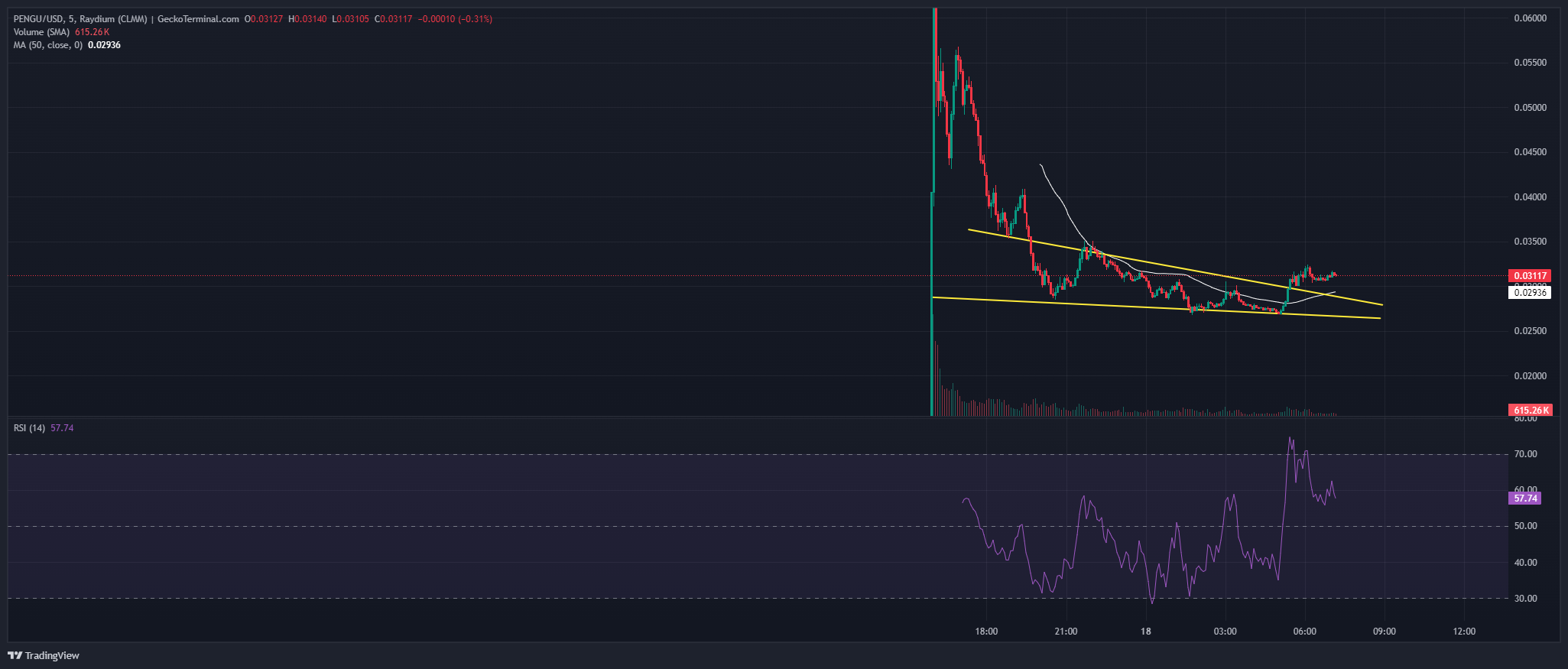Click the white 0.02936 MA value label
Viewport: 1568px width, 669px height.
pyautogui.click(x=1529, y=293)
